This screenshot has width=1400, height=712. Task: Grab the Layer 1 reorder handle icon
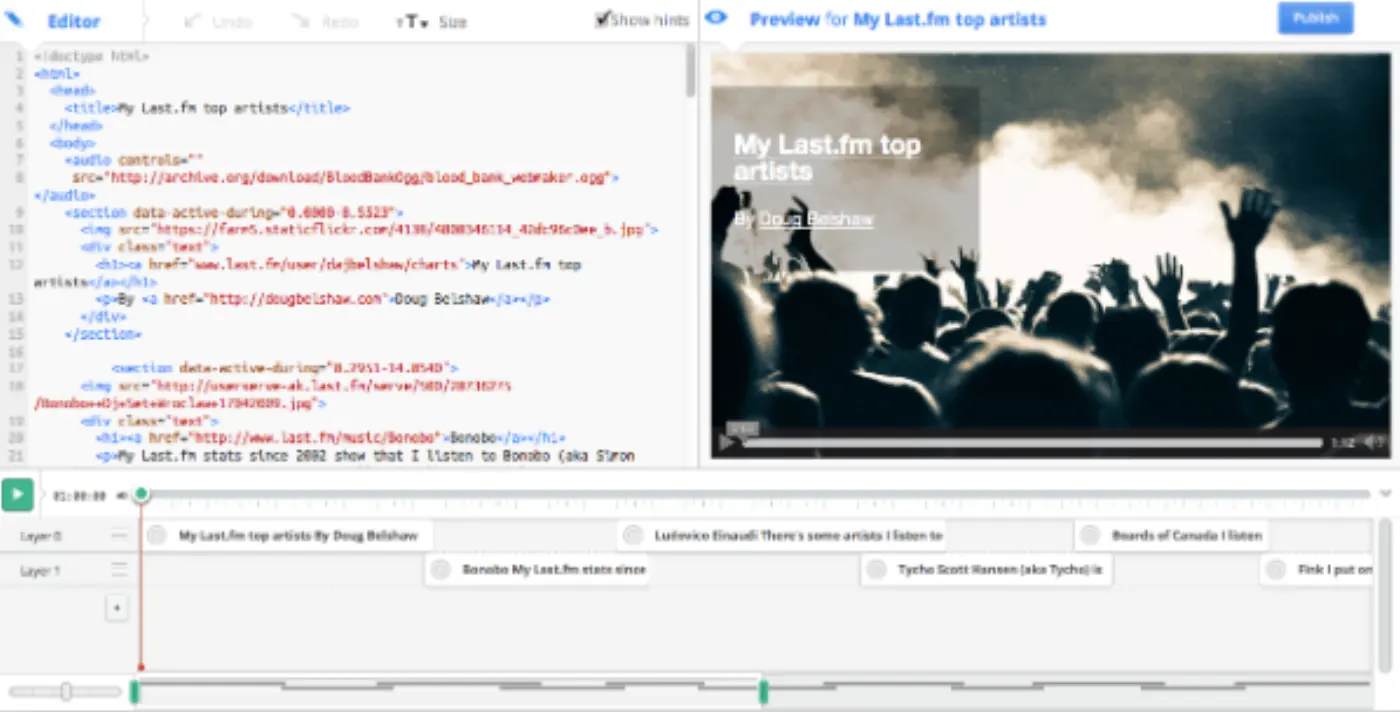pos(120,570)
